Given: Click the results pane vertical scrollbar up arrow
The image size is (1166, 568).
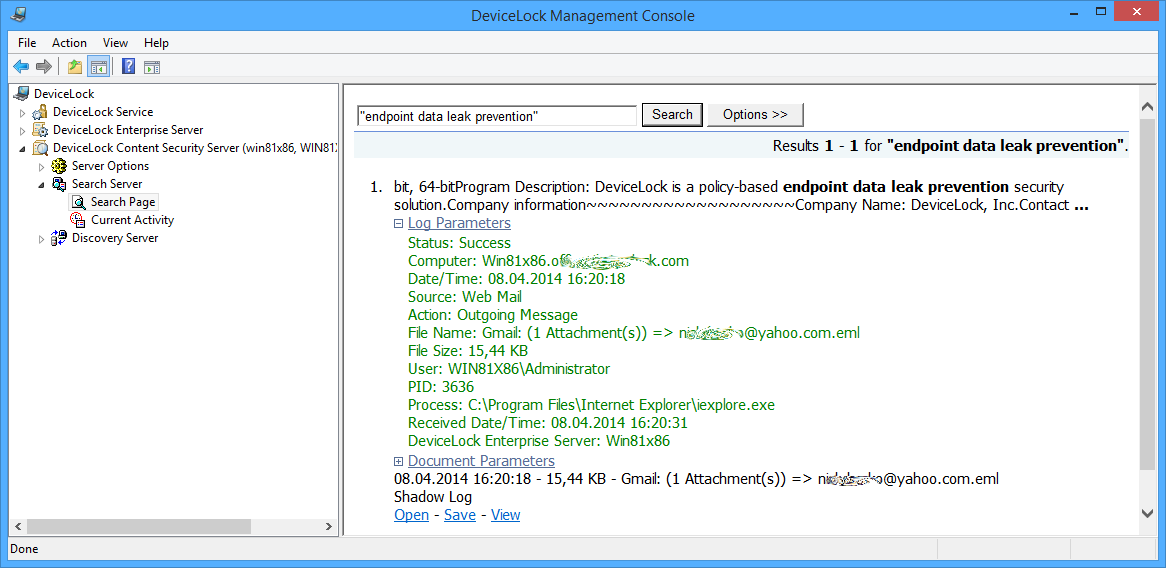Looking at the screenshot, I should click(1147, 108).
